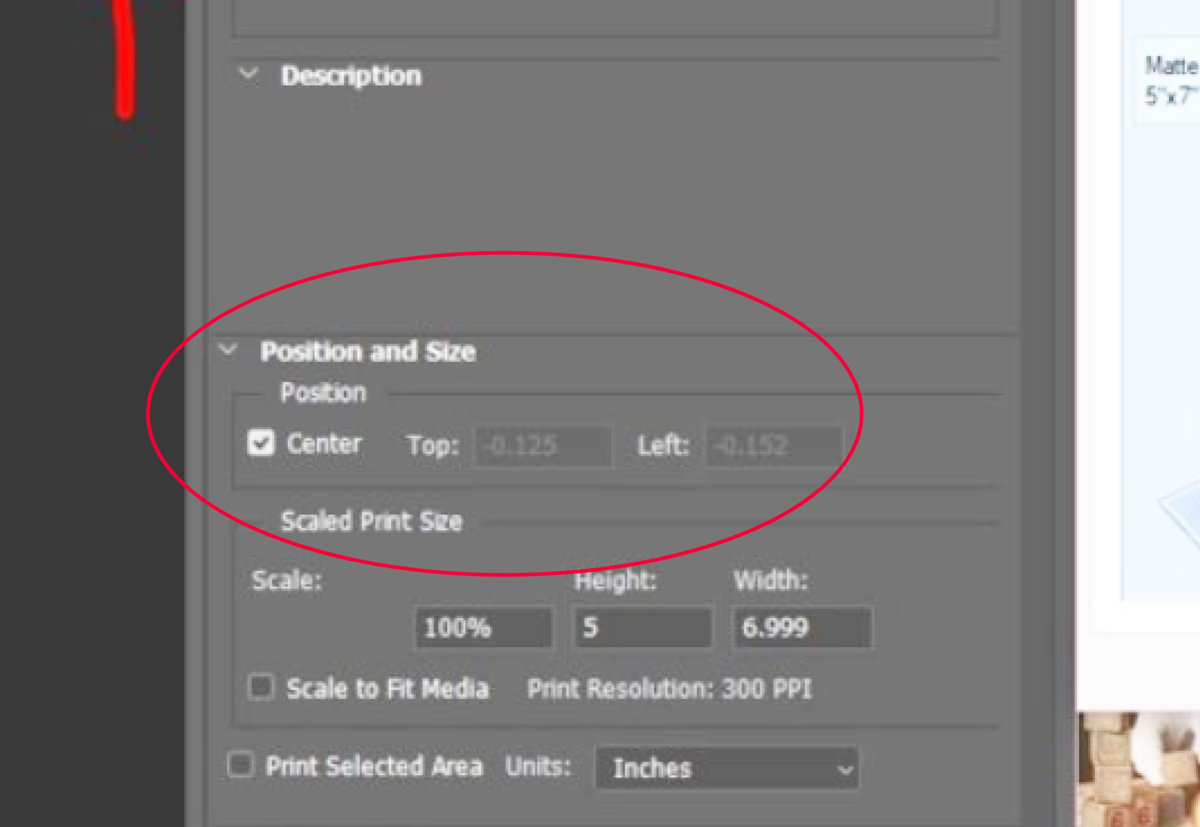Click the Print Resolution 300 PPI text

click(x=669, y=689)
